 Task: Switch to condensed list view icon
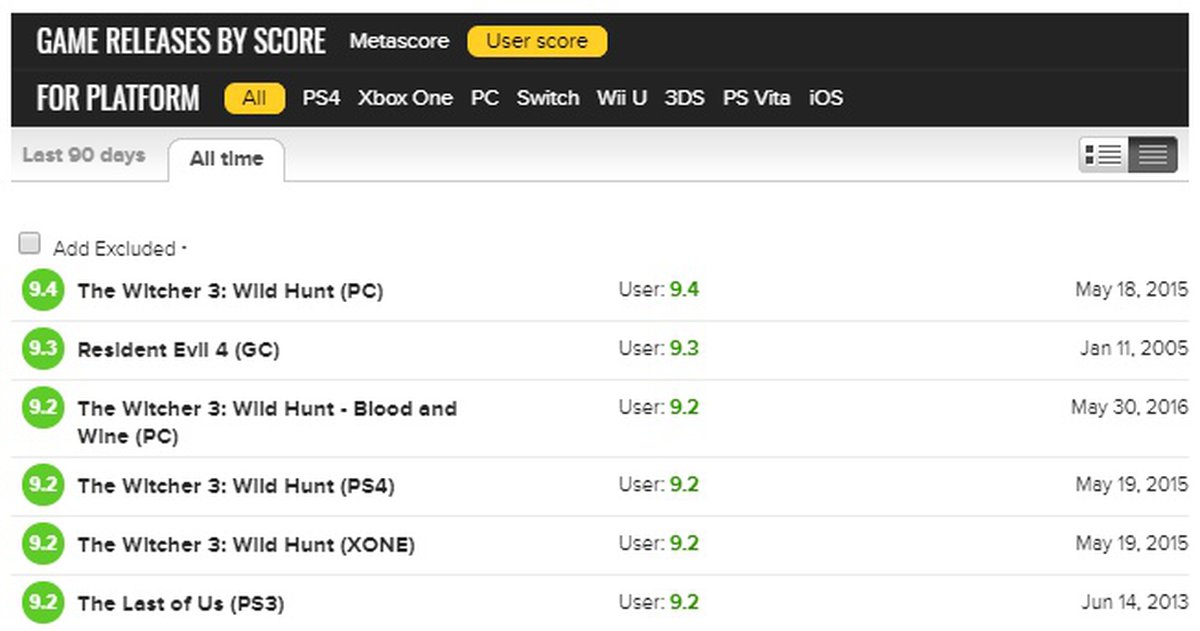(x=1153, y=155)
